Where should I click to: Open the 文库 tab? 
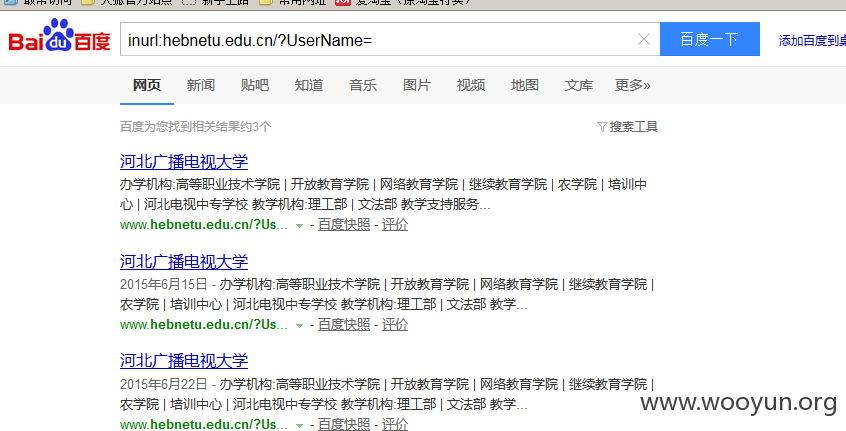click(578, 85)
